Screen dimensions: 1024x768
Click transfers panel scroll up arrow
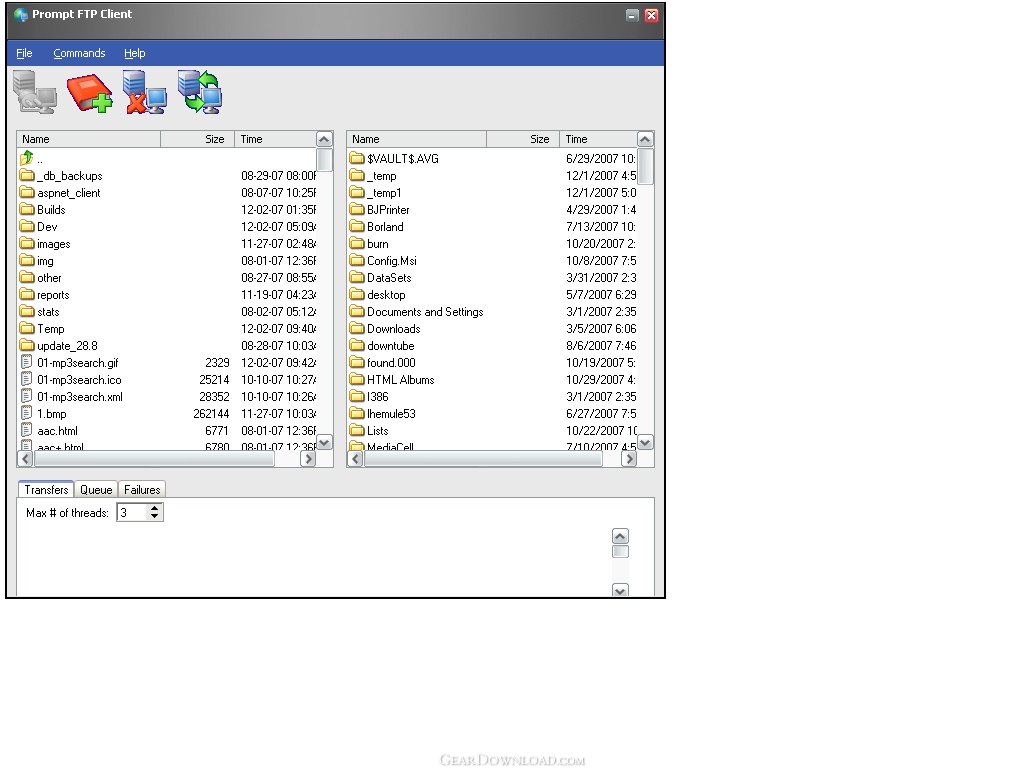[x=620, y=536]
